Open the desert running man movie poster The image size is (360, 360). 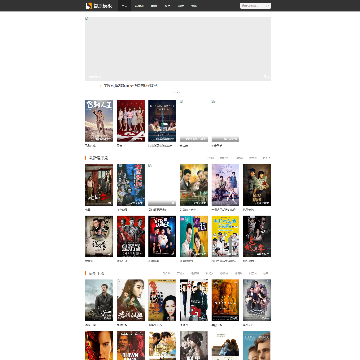click(x=99, y=121)
